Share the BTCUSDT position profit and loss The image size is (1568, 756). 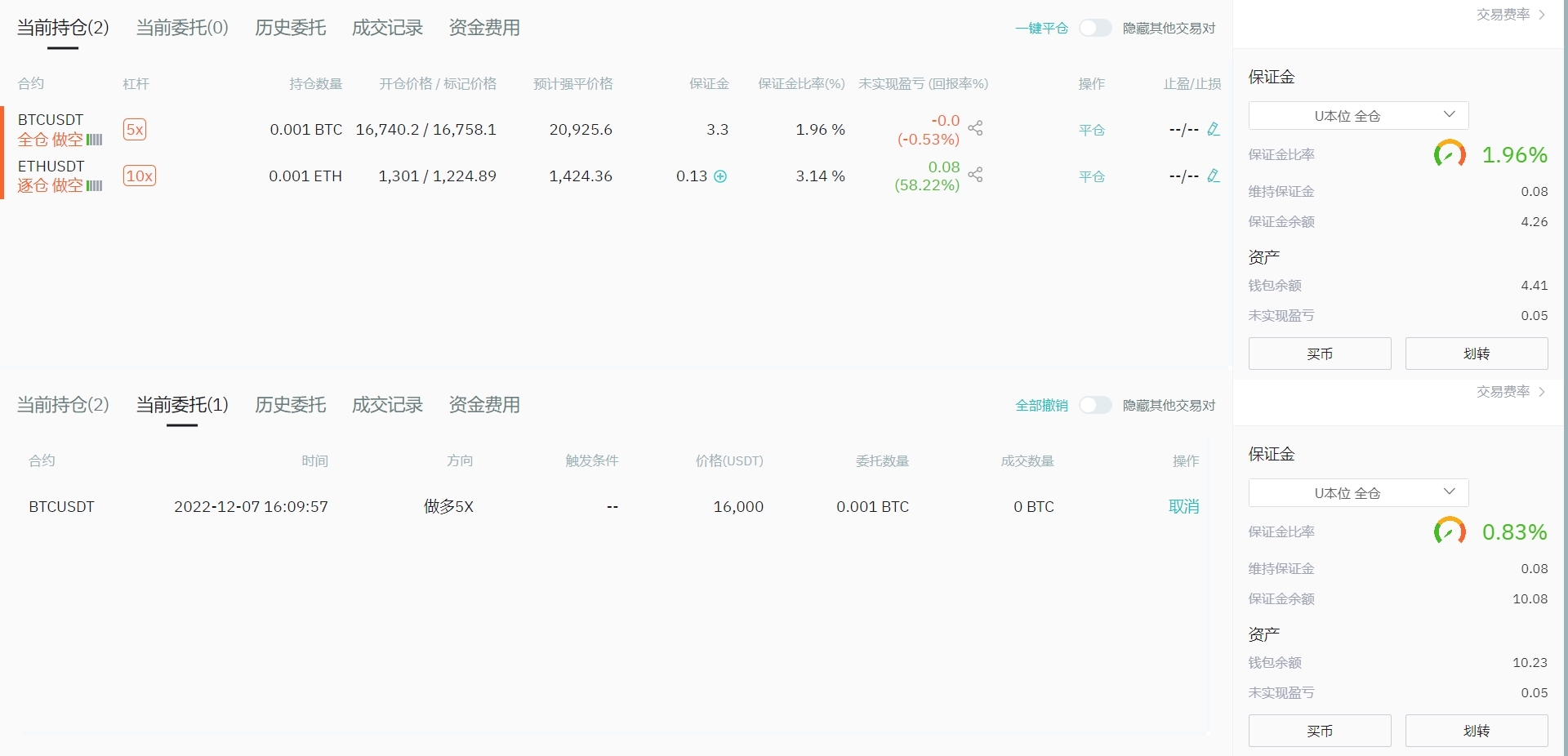[x=975, y=128]
